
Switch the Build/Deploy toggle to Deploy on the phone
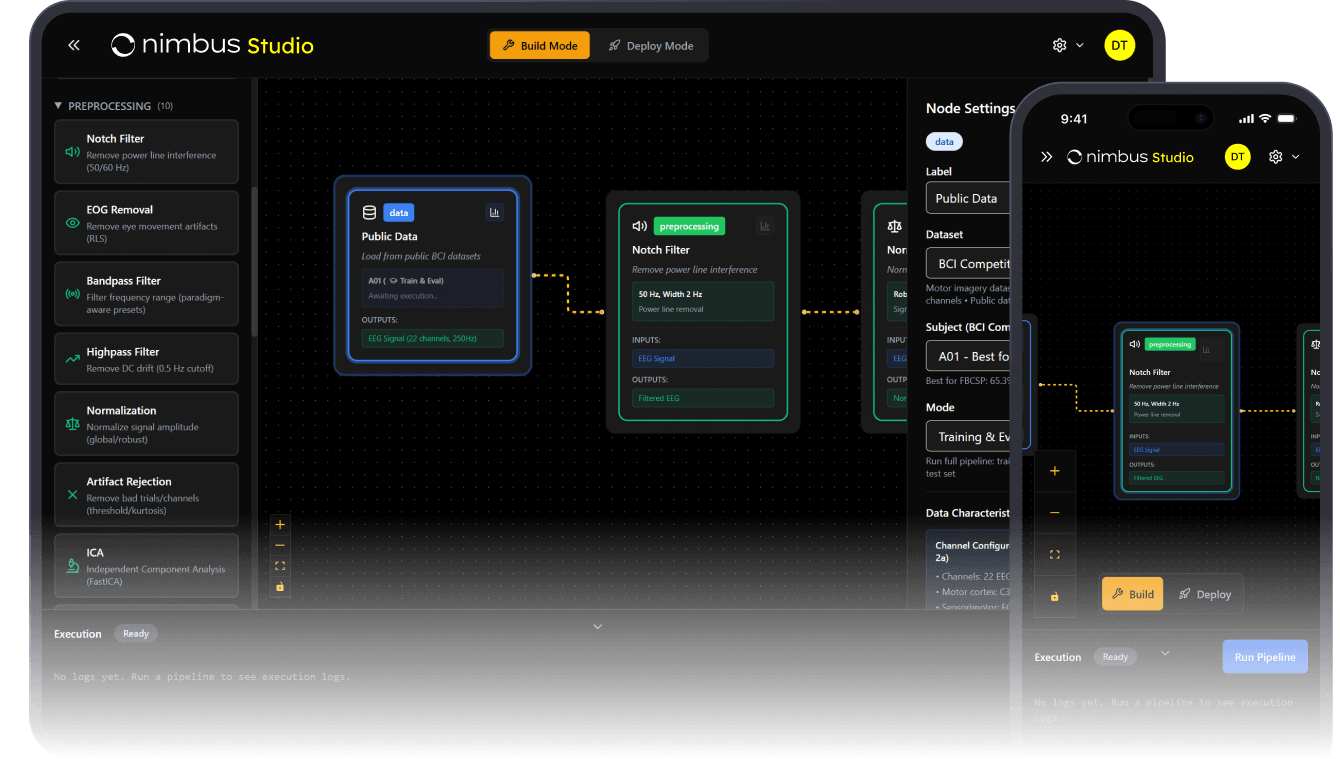[x=1208, y=593]
